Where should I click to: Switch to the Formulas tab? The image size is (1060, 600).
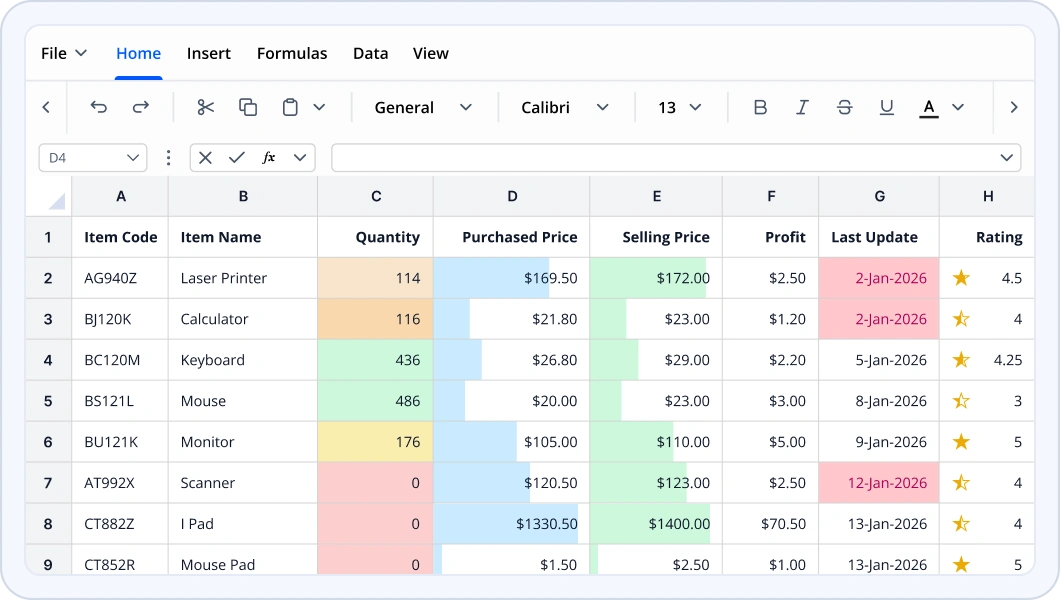292,53
